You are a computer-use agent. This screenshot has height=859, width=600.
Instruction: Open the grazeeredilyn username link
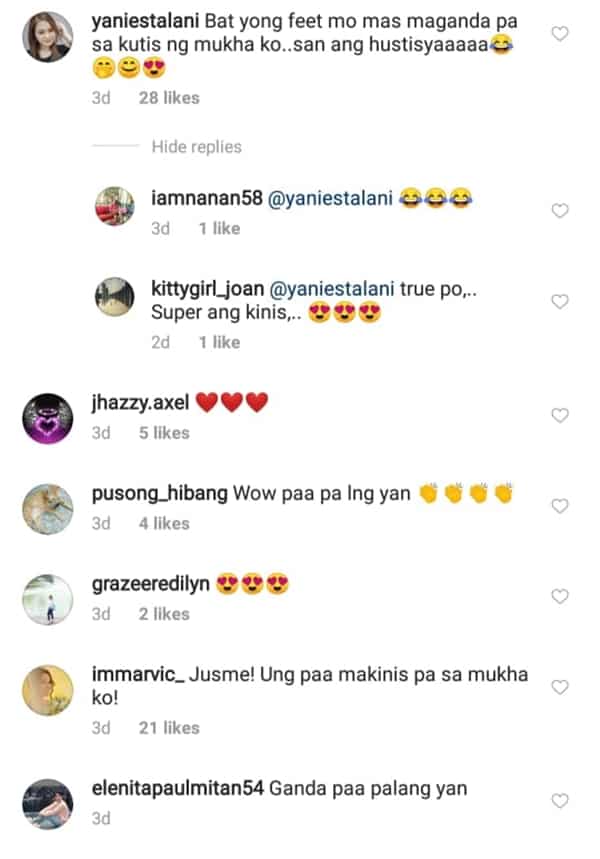(151, 585)
